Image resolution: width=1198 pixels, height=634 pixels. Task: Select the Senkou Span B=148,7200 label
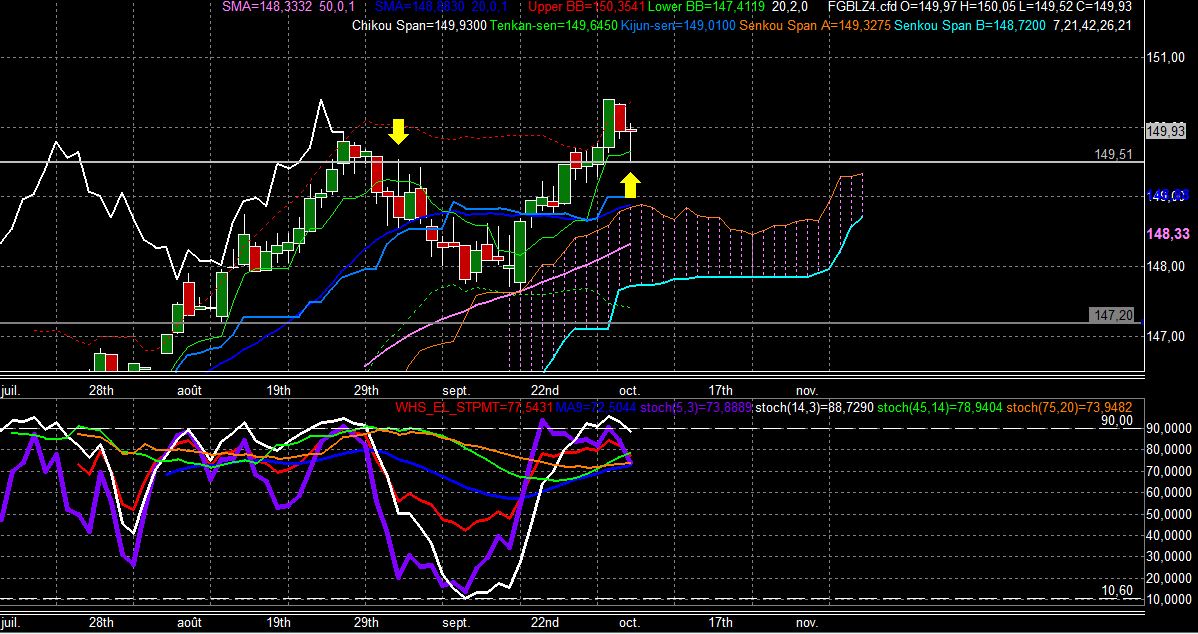click(x=970, y=26)
